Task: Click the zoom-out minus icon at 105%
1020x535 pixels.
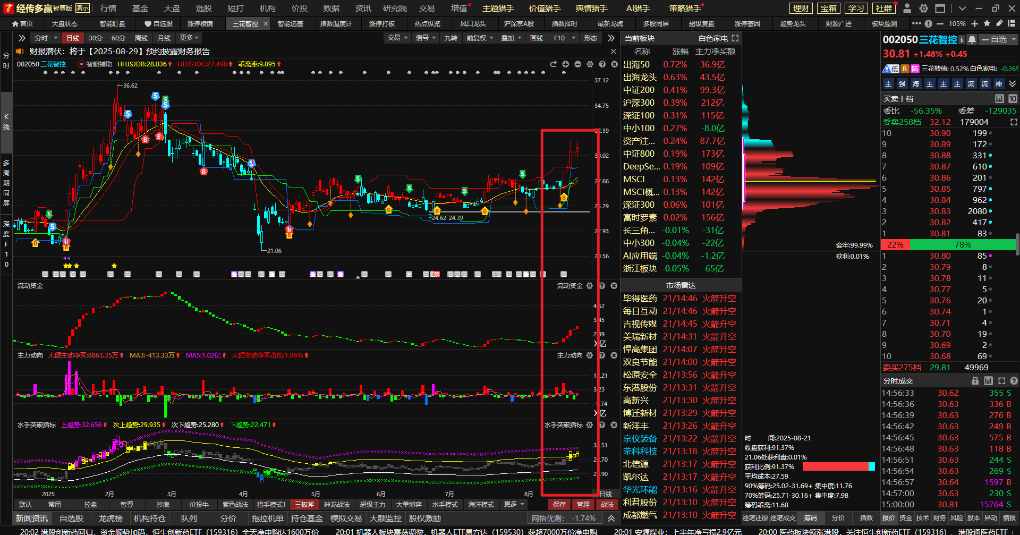Action: pos(941,23)
